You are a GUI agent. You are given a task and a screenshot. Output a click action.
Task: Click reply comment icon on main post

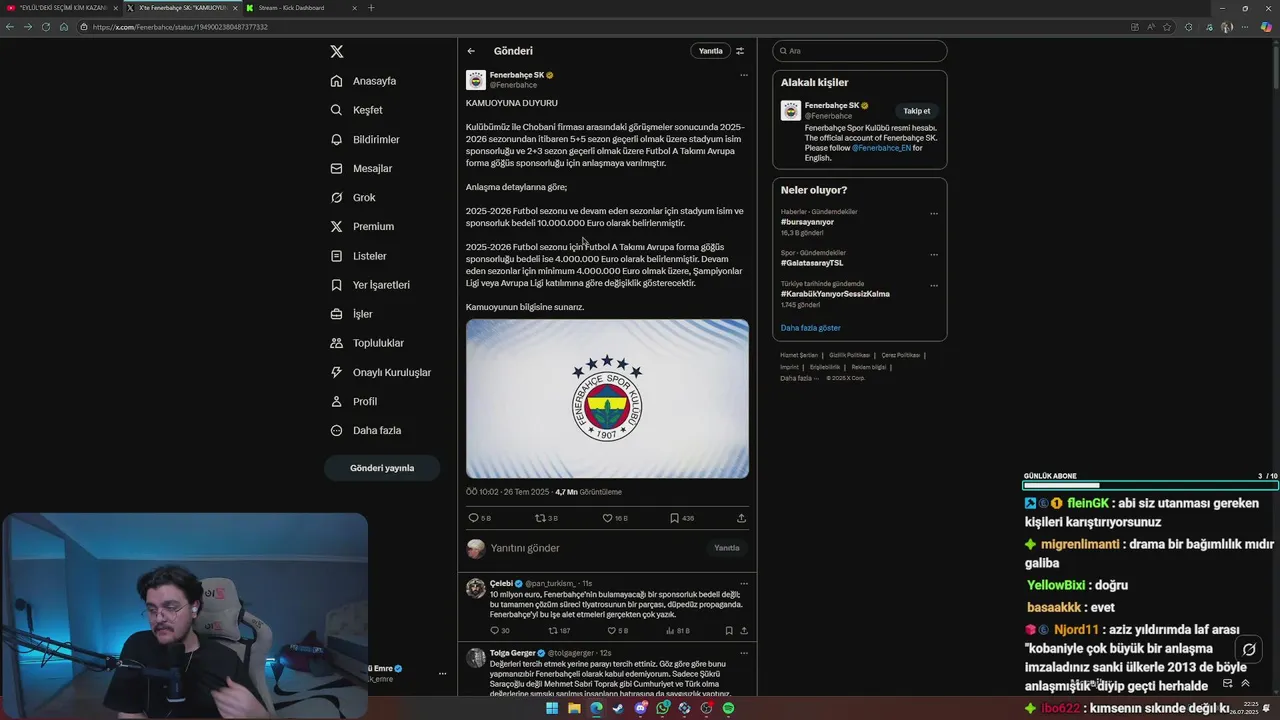coord(474,518)
